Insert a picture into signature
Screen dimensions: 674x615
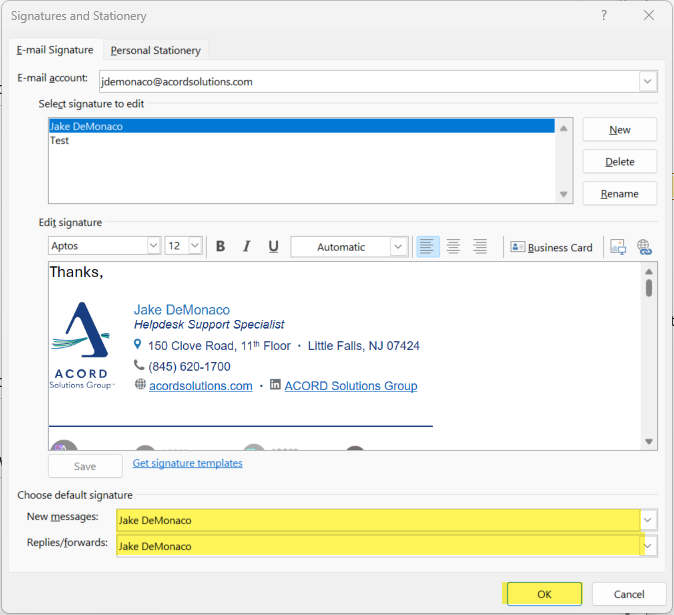pyautogui.click(x=618, y=247)
